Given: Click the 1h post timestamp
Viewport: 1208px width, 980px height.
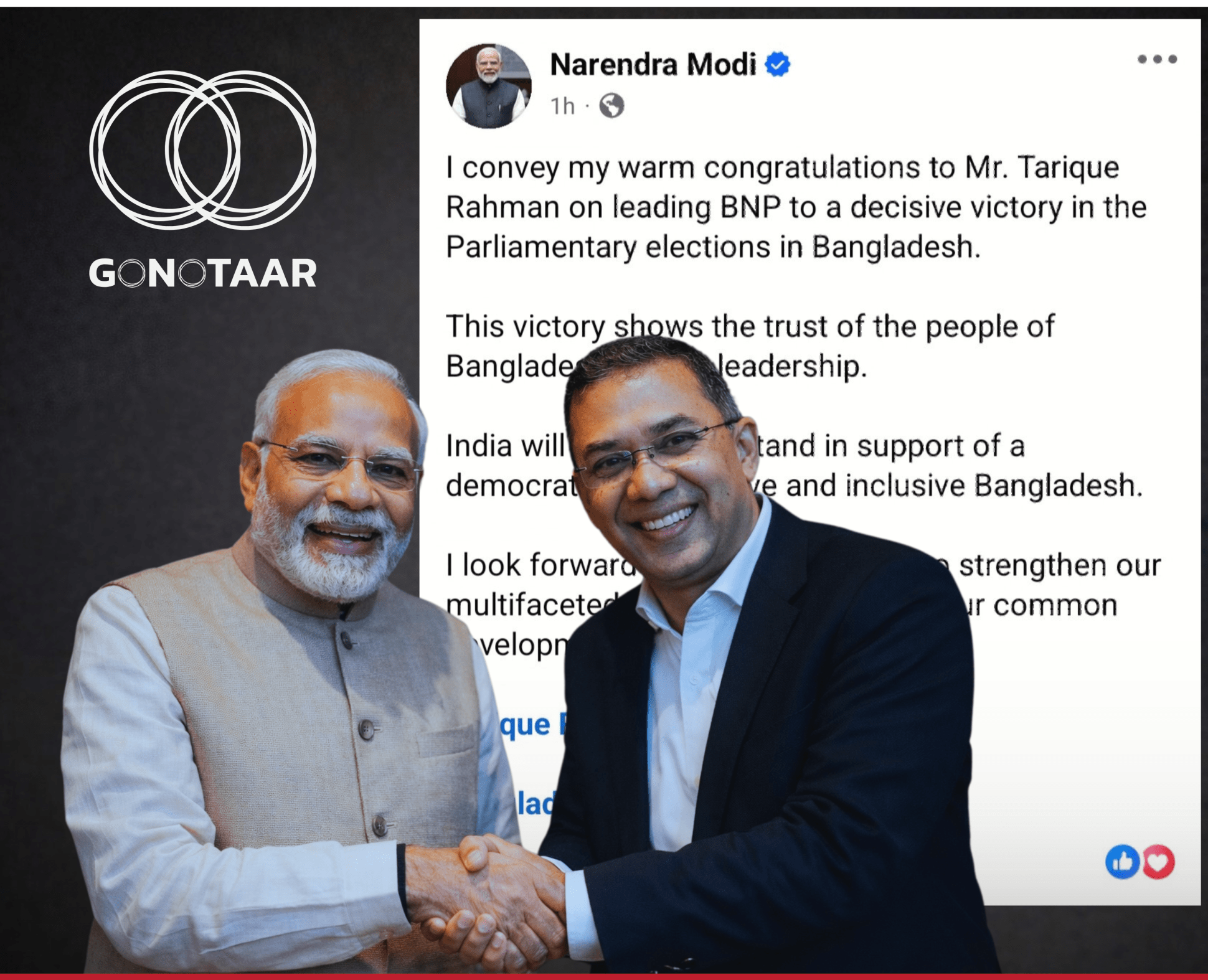Looking at the screenshot, I should click(x=562, y=106).
